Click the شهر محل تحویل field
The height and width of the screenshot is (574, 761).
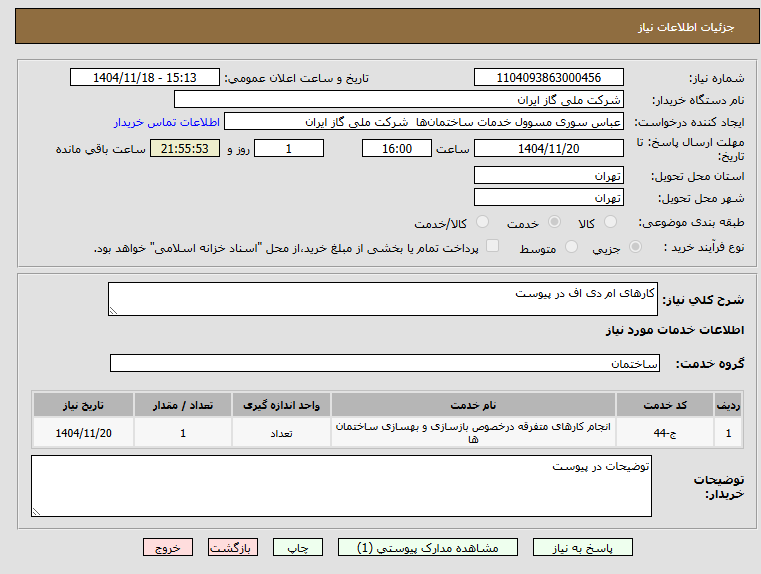549,197
